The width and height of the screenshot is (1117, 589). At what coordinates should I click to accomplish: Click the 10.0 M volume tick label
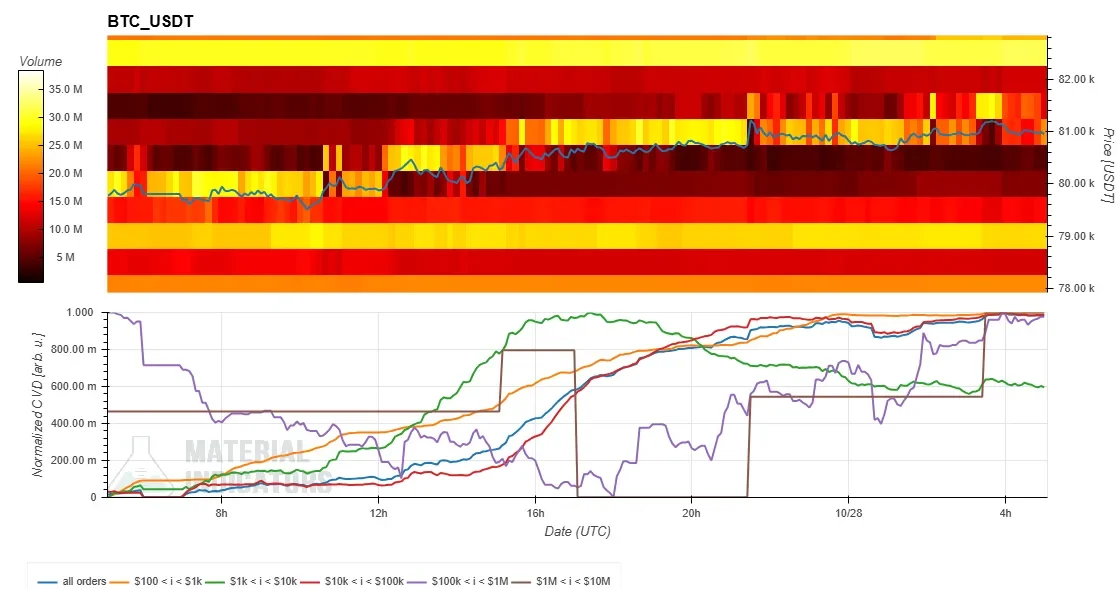[x=66, y=229]
